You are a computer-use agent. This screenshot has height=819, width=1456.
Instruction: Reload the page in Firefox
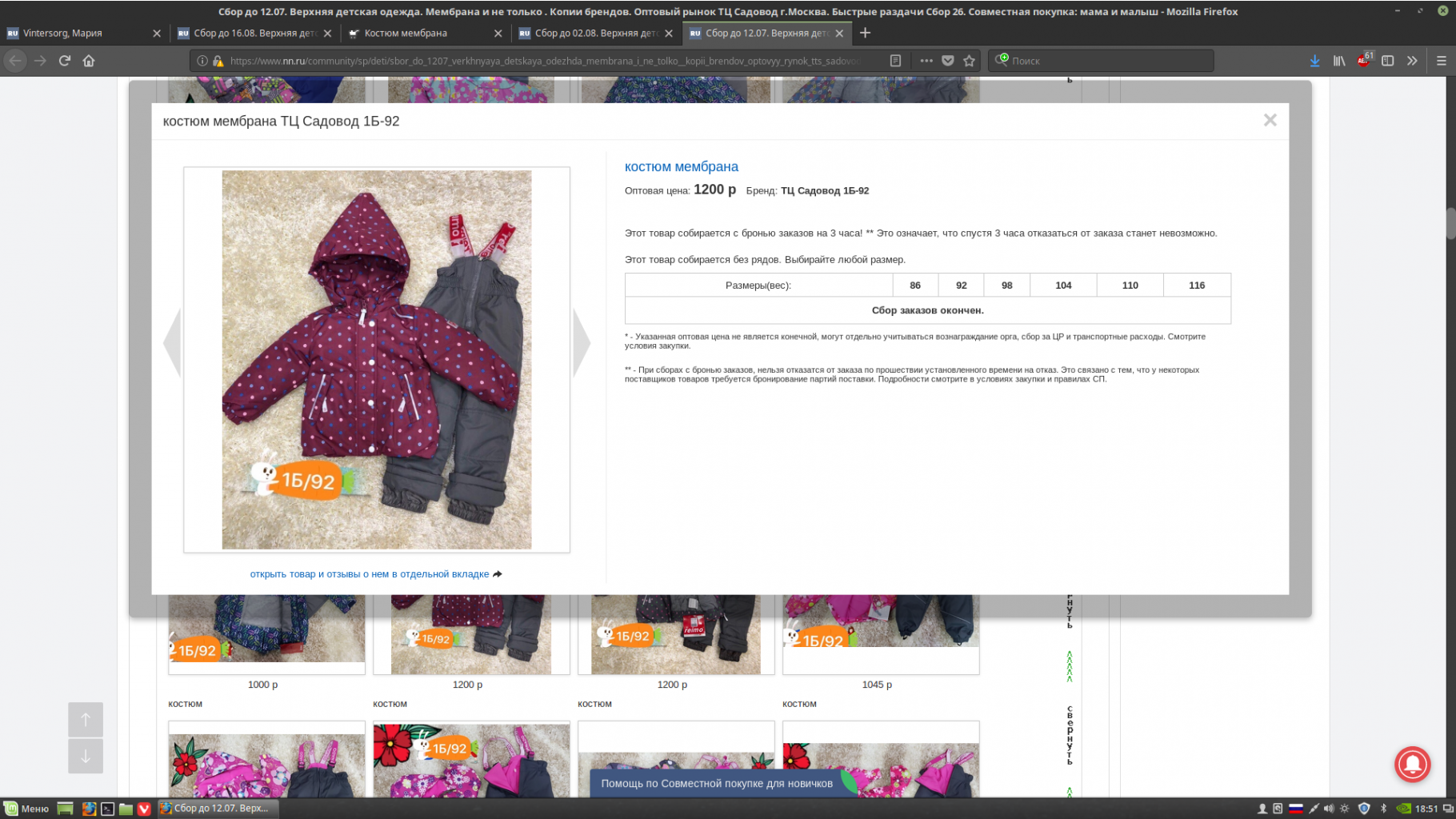65,61
